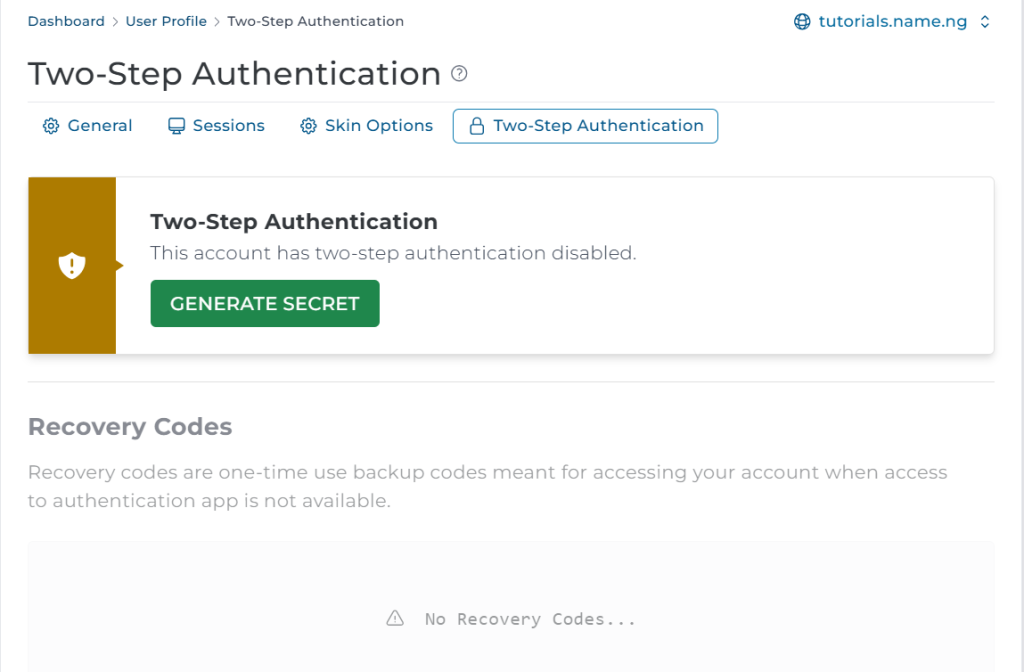This screenshot has width=1024, height=672.
Task: Click the shield warning icon in the yellow panel
Action: 72,266
